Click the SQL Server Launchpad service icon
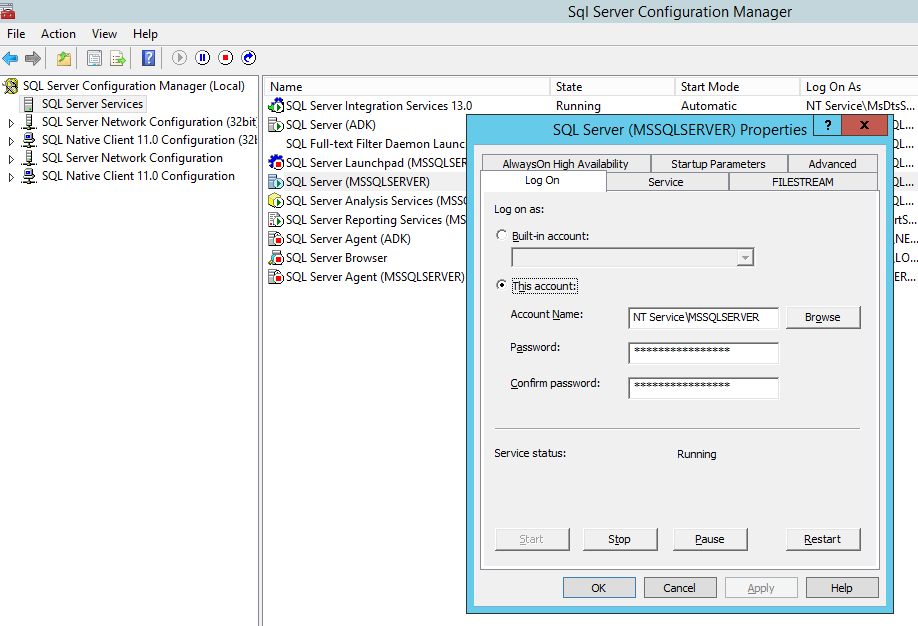The width and height of the screenshot is (918, 626). [276, 162]
